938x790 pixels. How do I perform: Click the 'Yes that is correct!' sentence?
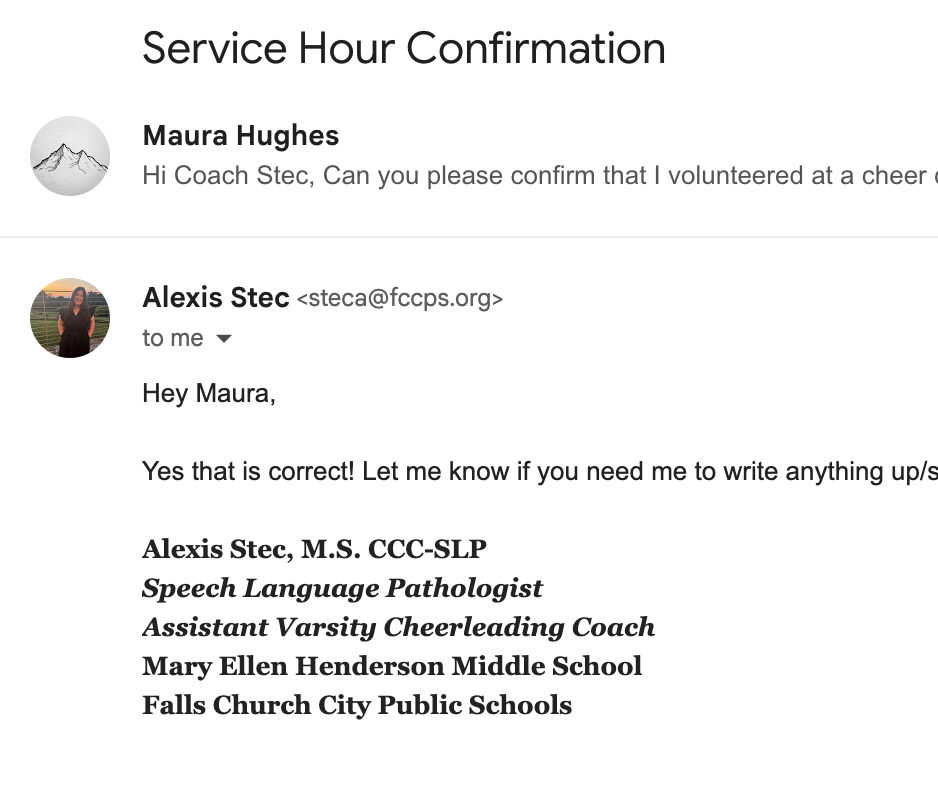click(247, 471)
